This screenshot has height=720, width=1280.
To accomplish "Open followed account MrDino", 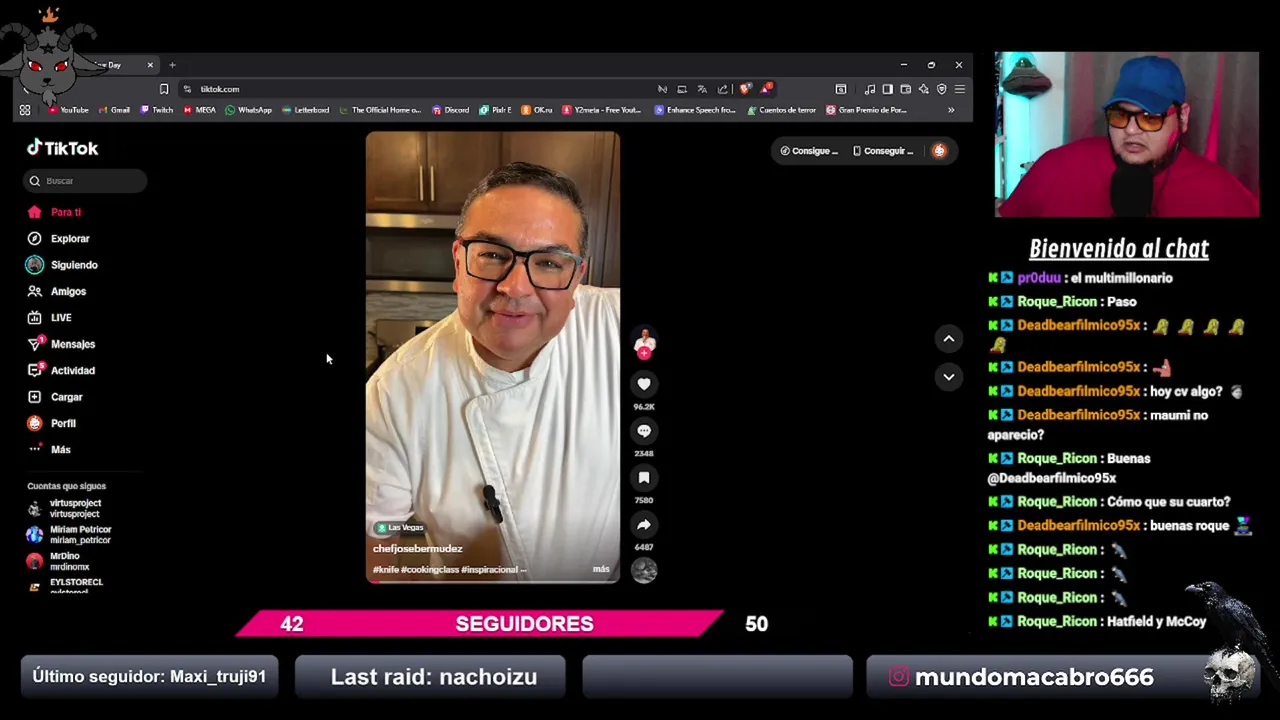I will [58, 561].
